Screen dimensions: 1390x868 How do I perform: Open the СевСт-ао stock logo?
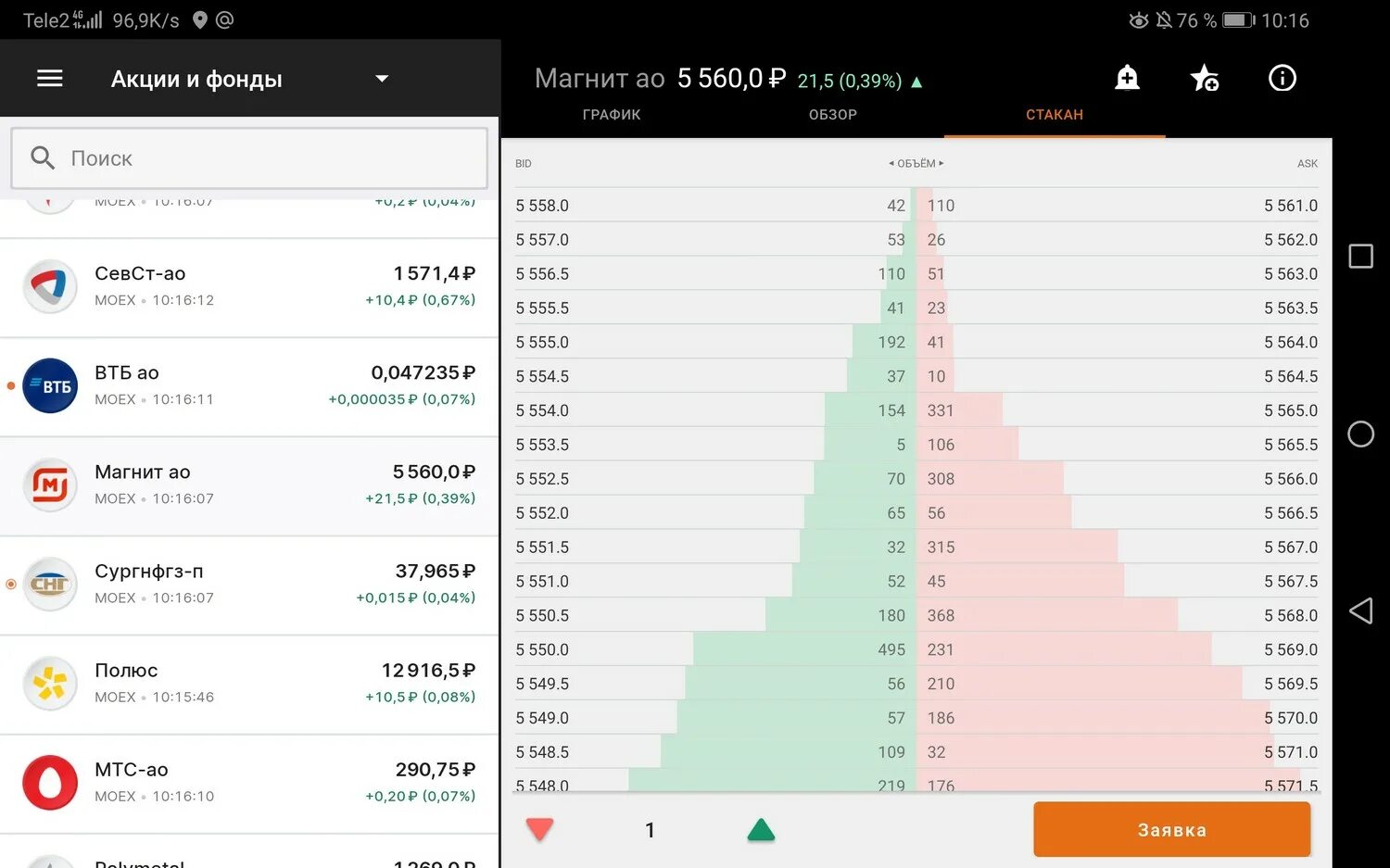50,286
